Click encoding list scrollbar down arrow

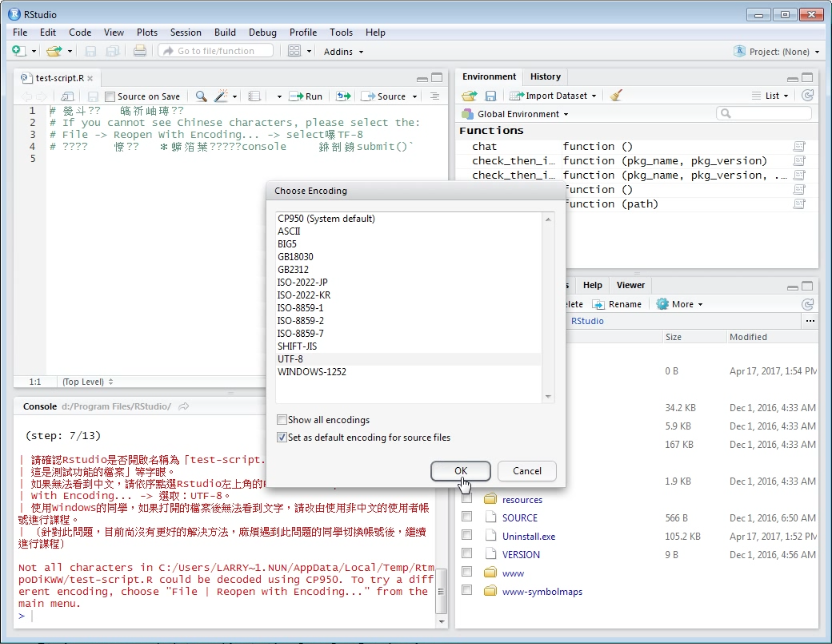tap(548, 397)
